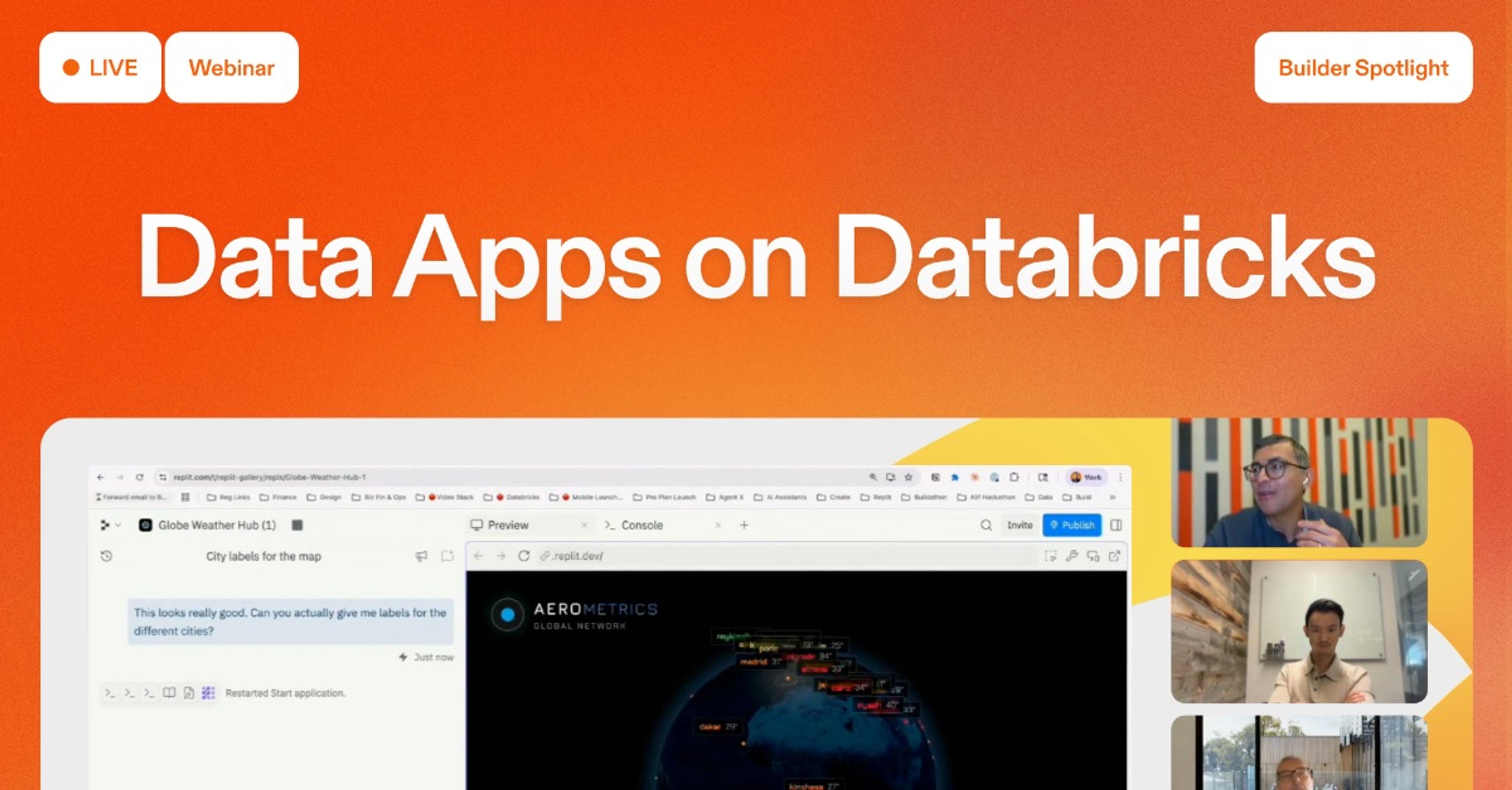Click the stop button beside Globe Weather Hub
Viewport: 1512px width, 790px height.
click(297, 525)
